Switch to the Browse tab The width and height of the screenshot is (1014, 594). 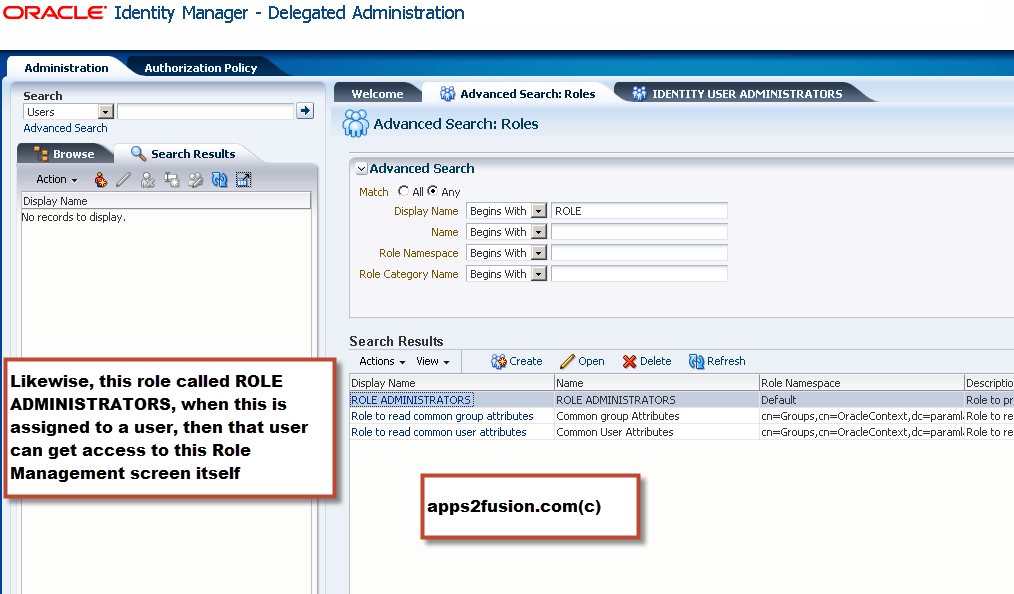[x=65, y=154]
